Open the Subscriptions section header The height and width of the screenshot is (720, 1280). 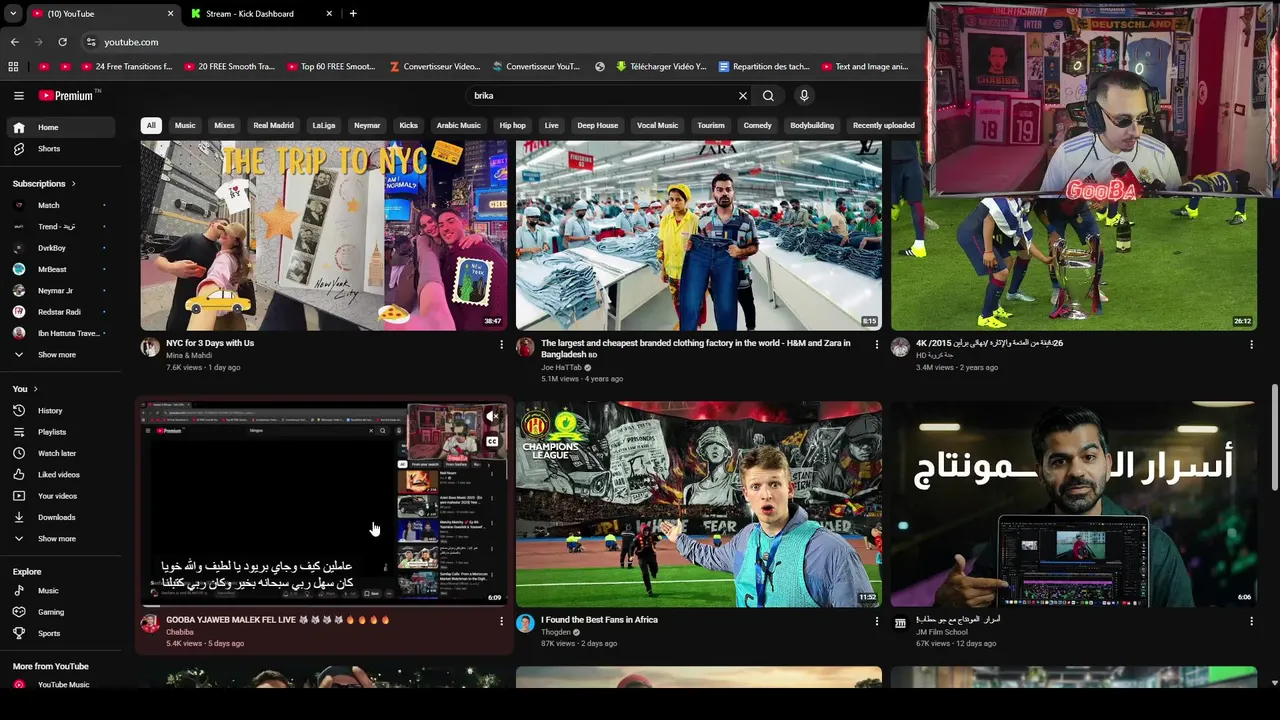(44, 184)
